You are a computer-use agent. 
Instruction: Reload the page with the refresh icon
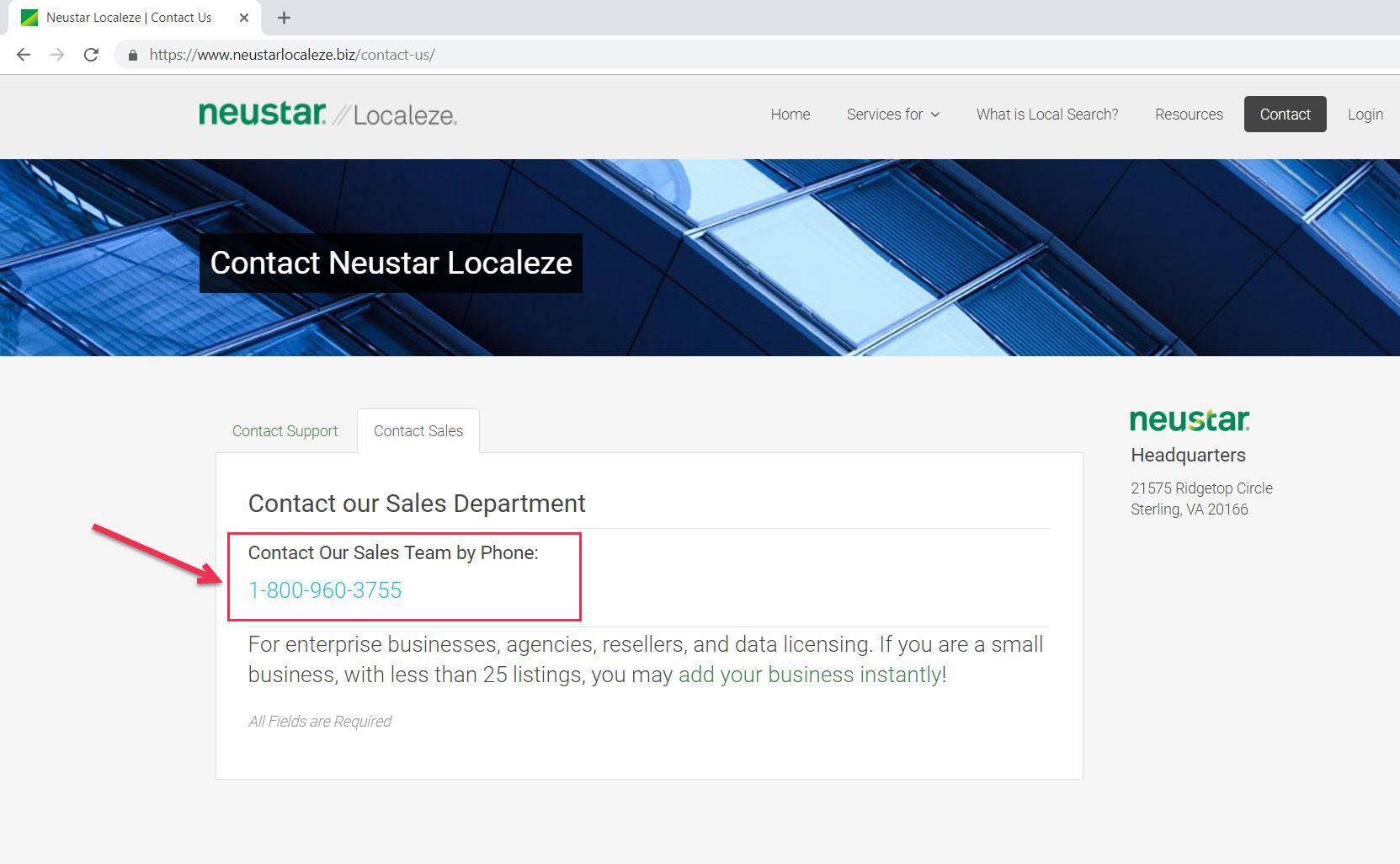(x=91, y=55)
